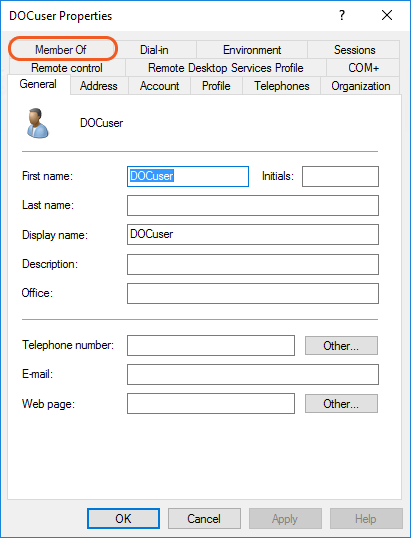This screenshot has width=411, height=538.
Task: Click the First name input field
Action: pos(188,176)
